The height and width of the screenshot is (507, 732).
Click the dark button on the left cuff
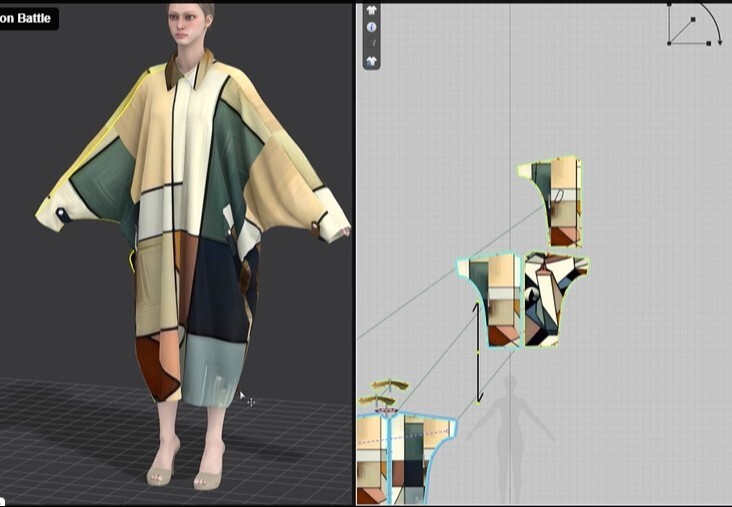[63, 215]
